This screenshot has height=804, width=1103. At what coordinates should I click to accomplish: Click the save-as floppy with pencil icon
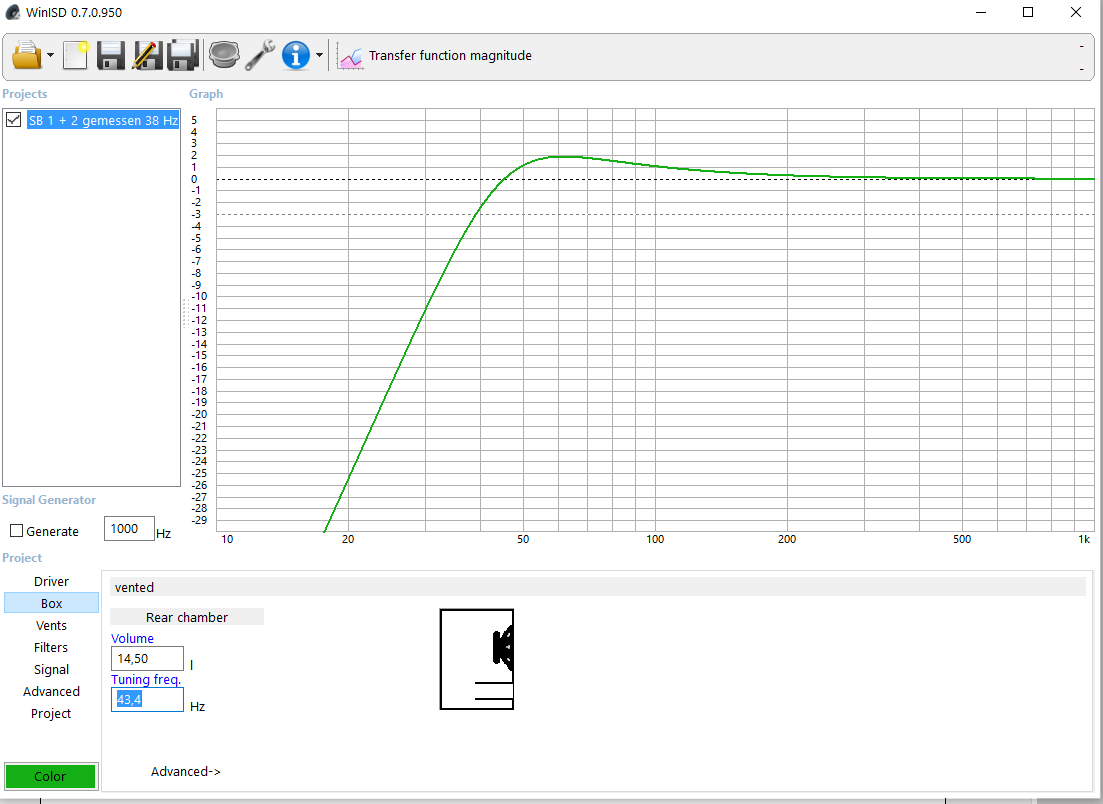(147, 55)
